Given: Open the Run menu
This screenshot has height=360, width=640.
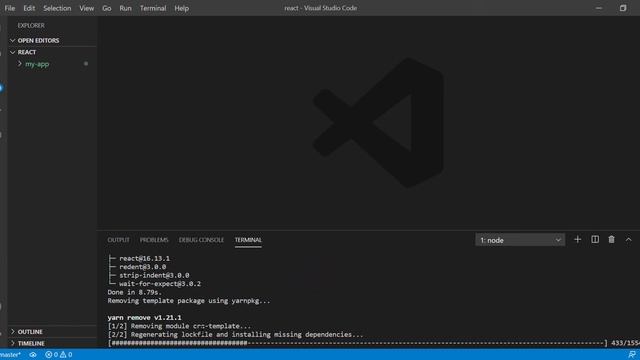Looking at the screenshot, I should [x=125, y=8].
